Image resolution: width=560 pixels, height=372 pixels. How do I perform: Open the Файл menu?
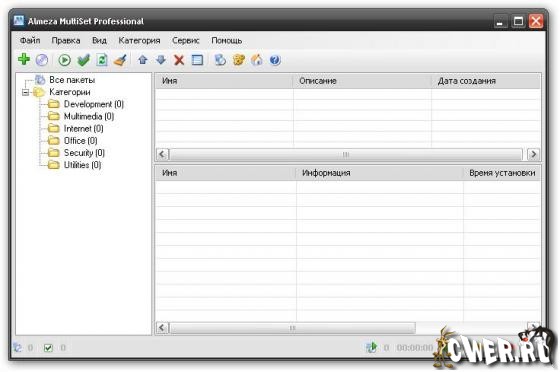coord(30,41)
